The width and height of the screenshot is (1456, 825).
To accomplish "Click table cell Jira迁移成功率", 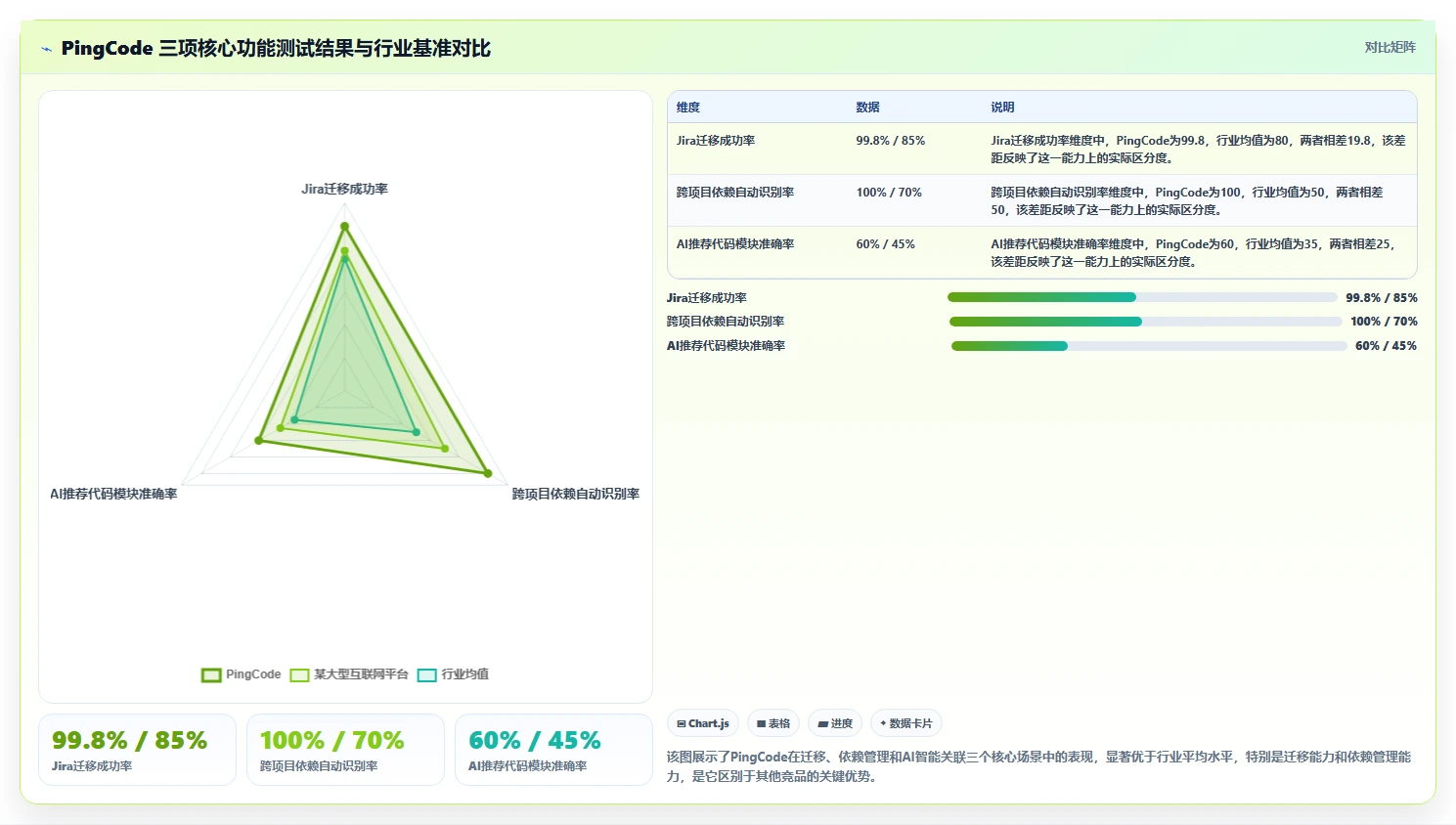I will (x=716, y=141).
